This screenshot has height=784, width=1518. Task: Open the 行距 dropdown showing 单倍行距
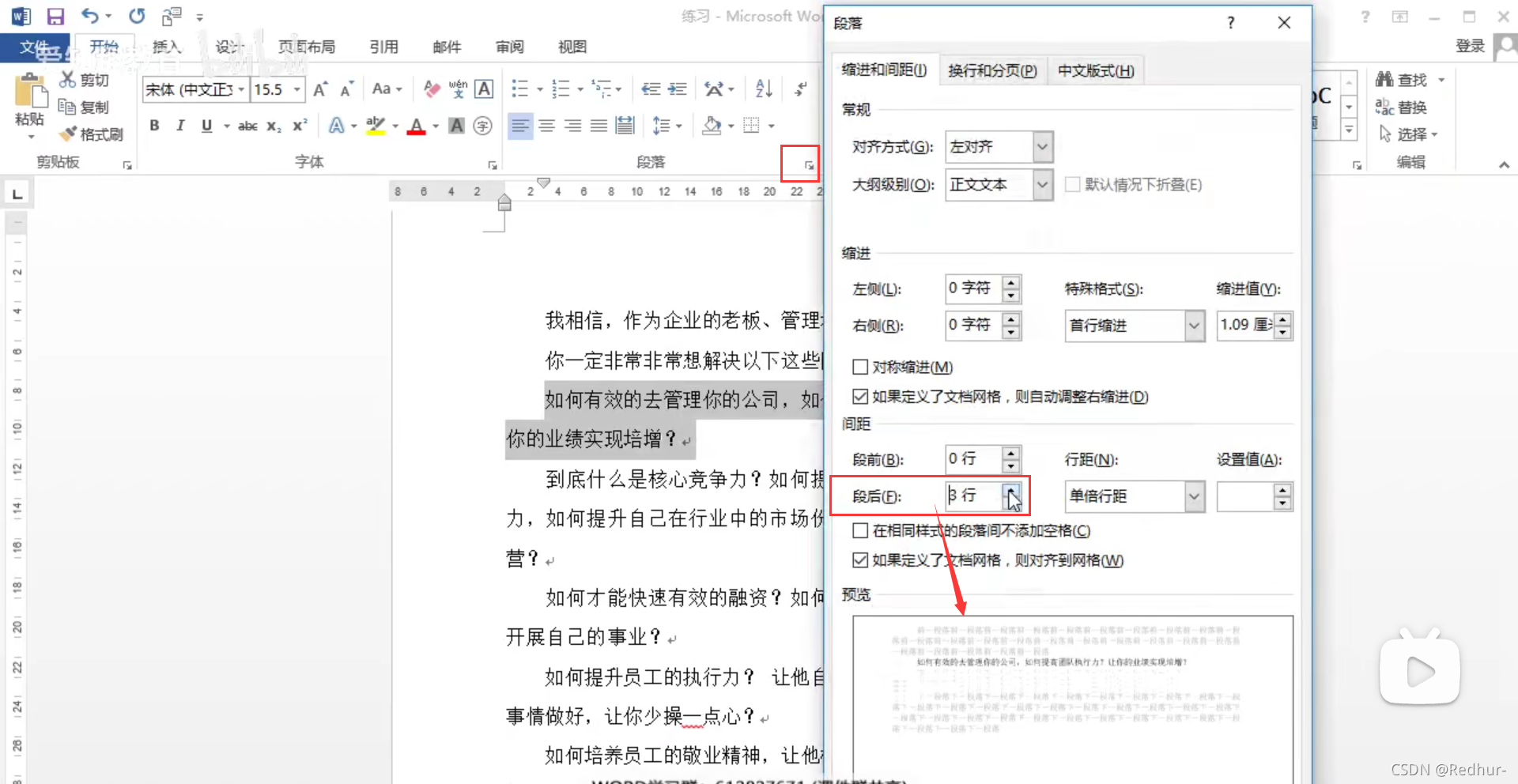(1194, 496)
